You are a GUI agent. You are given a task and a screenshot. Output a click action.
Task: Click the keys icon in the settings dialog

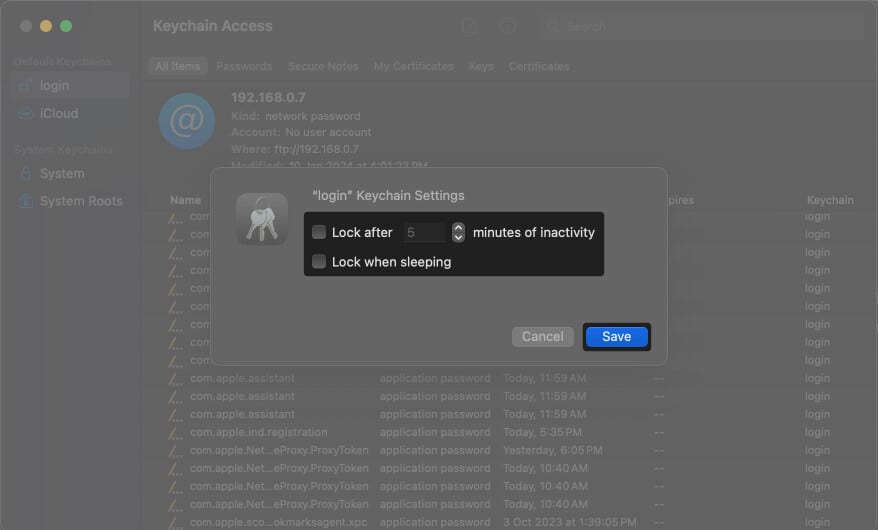(261, 219)
